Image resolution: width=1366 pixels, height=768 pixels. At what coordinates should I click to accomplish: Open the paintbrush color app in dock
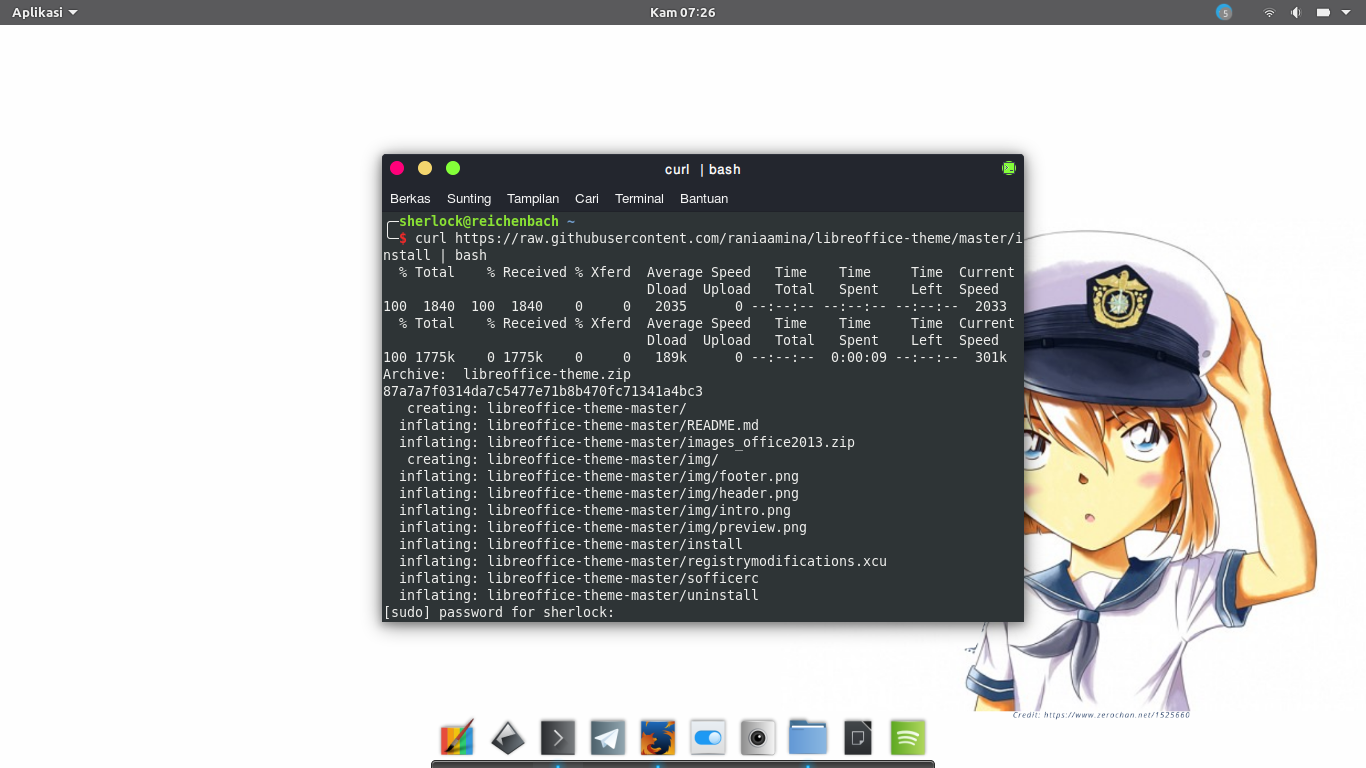click(x=457, y=738)
